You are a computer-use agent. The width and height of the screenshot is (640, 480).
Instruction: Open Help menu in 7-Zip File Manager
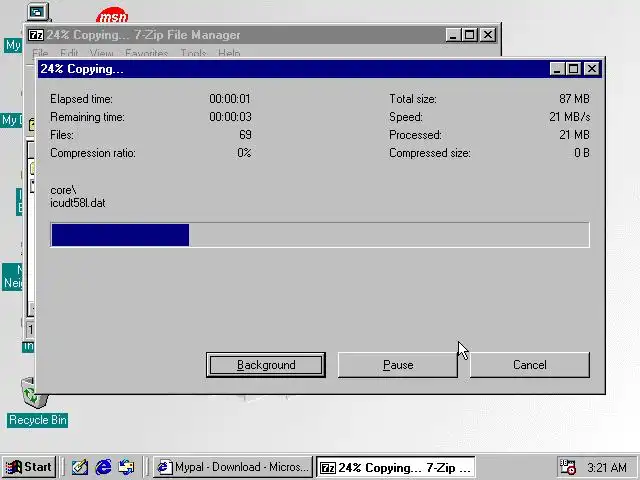click(229, 53)
